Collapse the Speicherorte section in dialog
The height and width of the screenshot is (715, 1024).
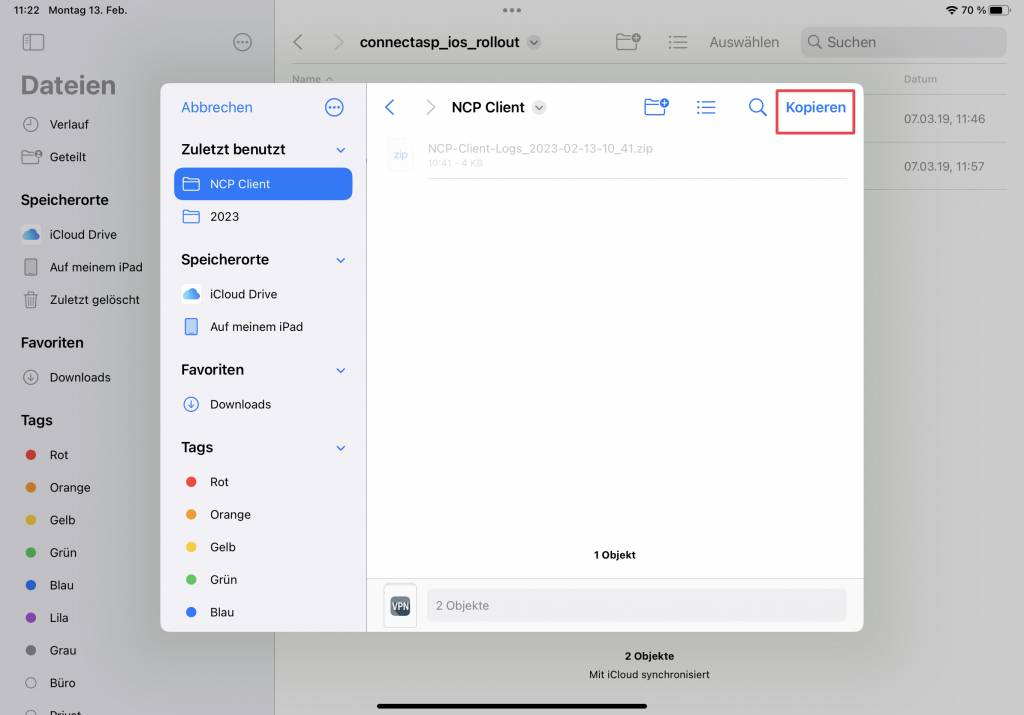tap(340, 260)
